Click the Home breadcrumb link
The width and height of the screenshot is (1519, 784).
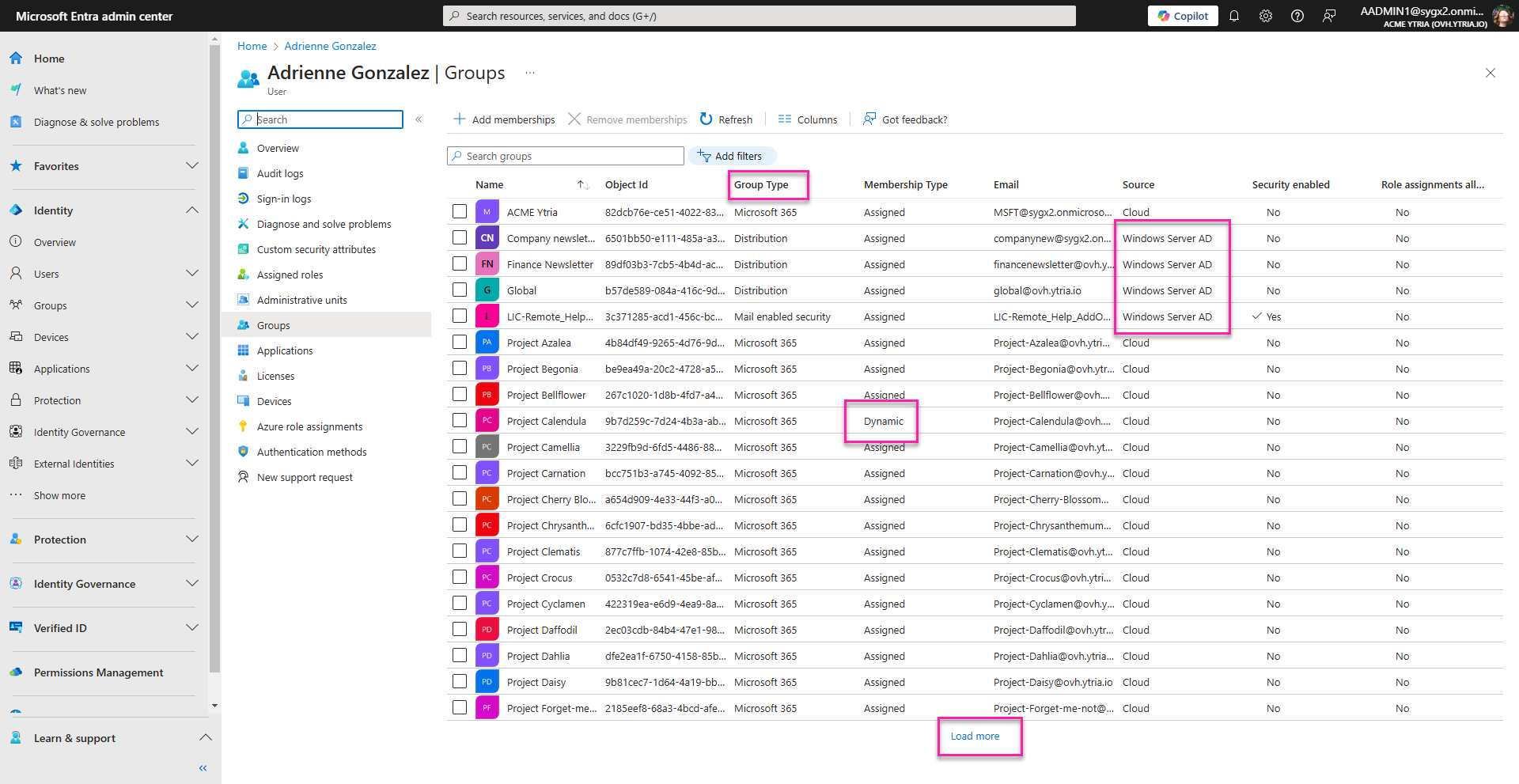[252, 46]
